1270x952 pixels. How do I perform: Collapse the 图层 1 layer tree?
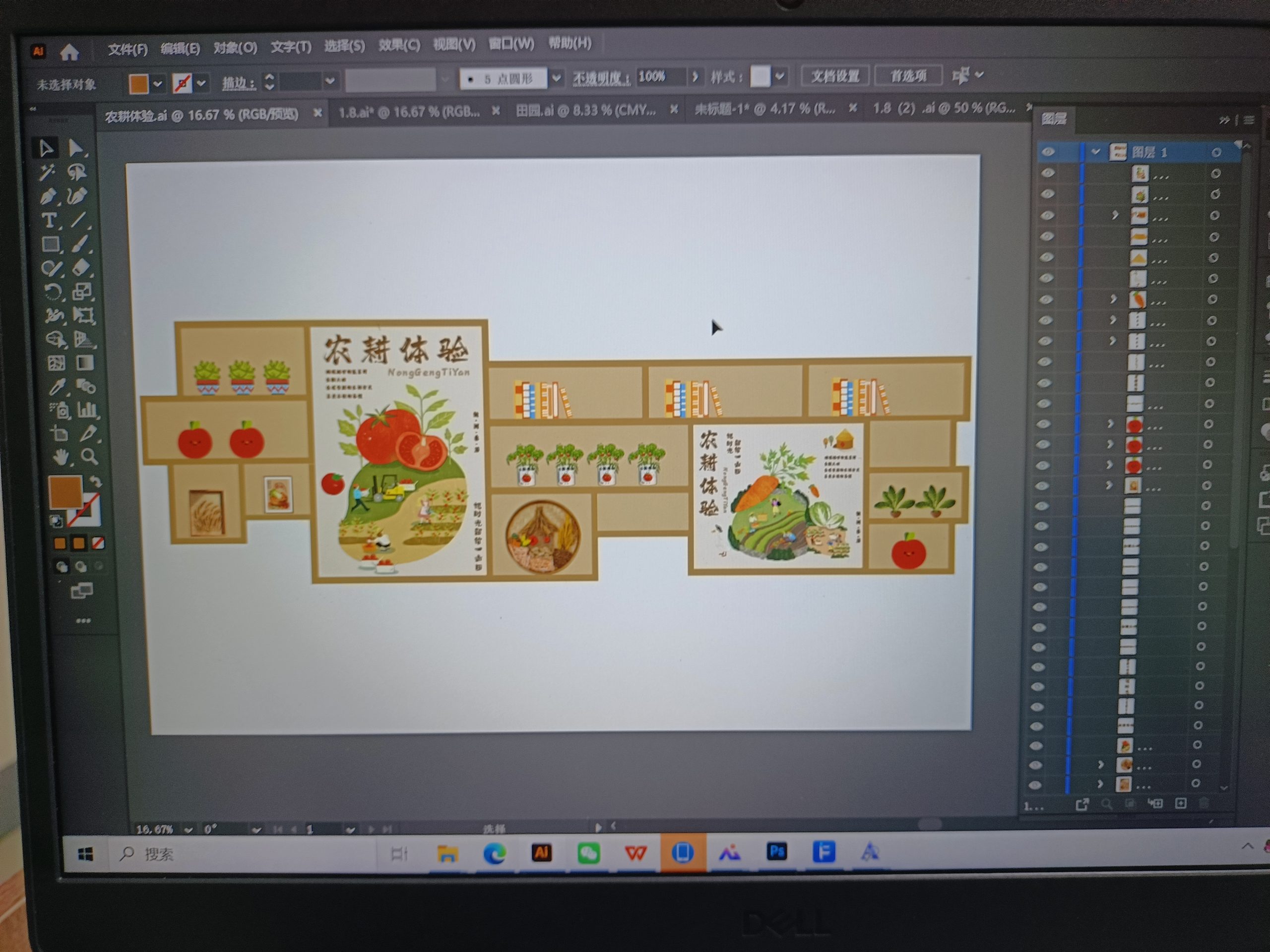1095,152
